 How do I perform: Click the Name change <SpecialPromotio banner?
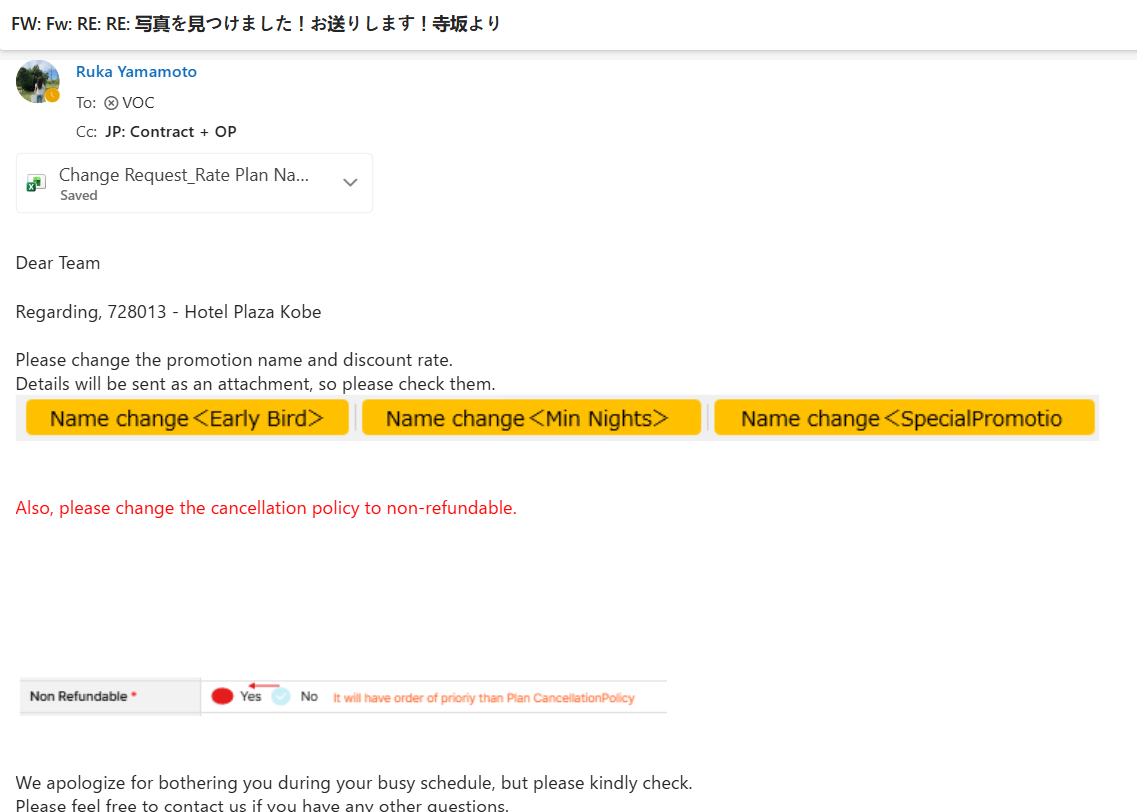pos(904,418)
